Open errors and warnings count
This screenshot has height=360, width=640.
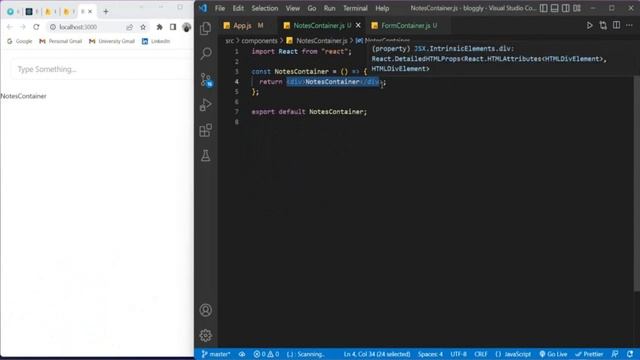[266, 354]
